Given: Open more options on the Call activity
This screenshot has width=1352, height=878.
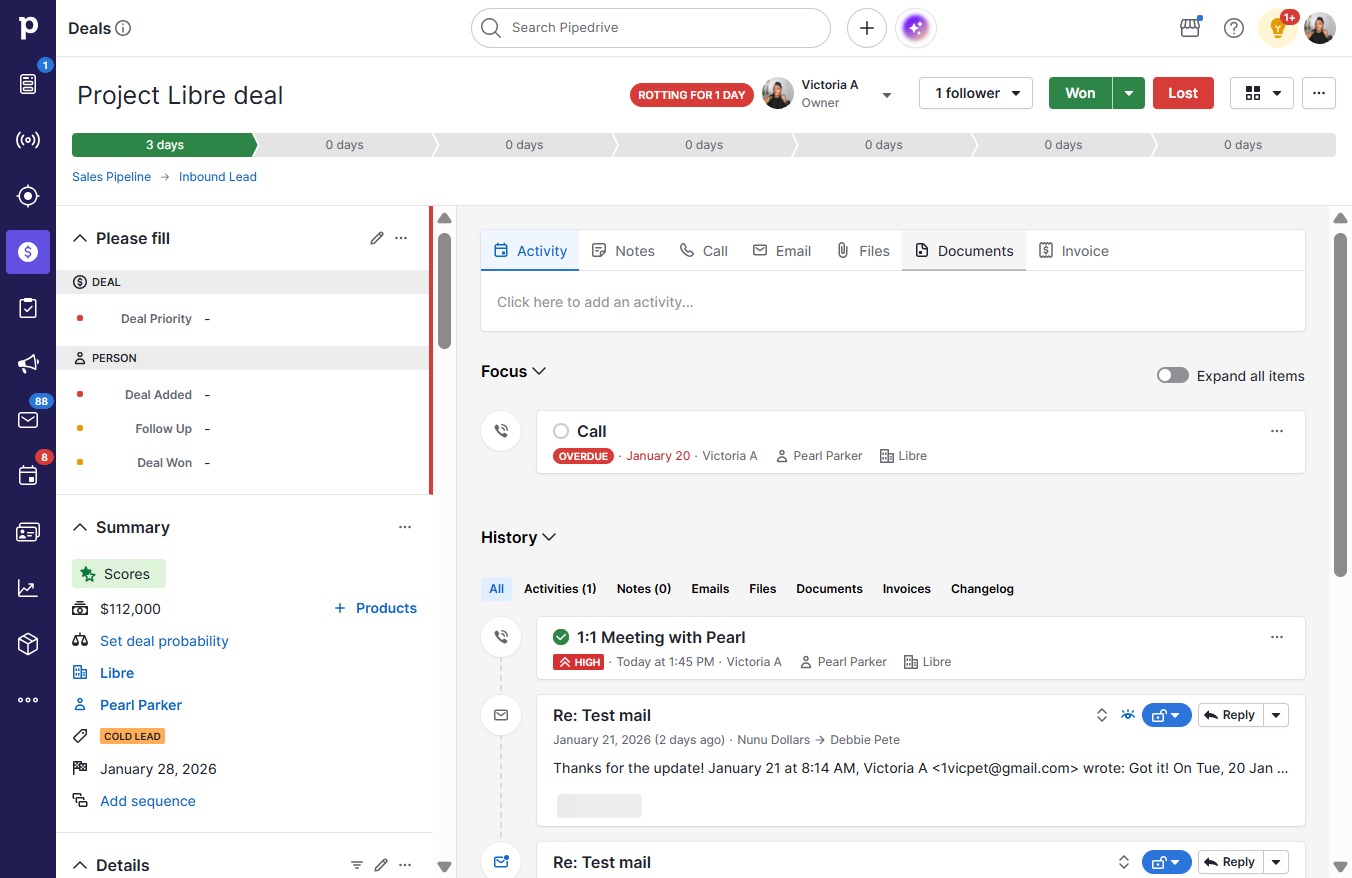Looking at the screenshot, I should tap(1277, 431).
